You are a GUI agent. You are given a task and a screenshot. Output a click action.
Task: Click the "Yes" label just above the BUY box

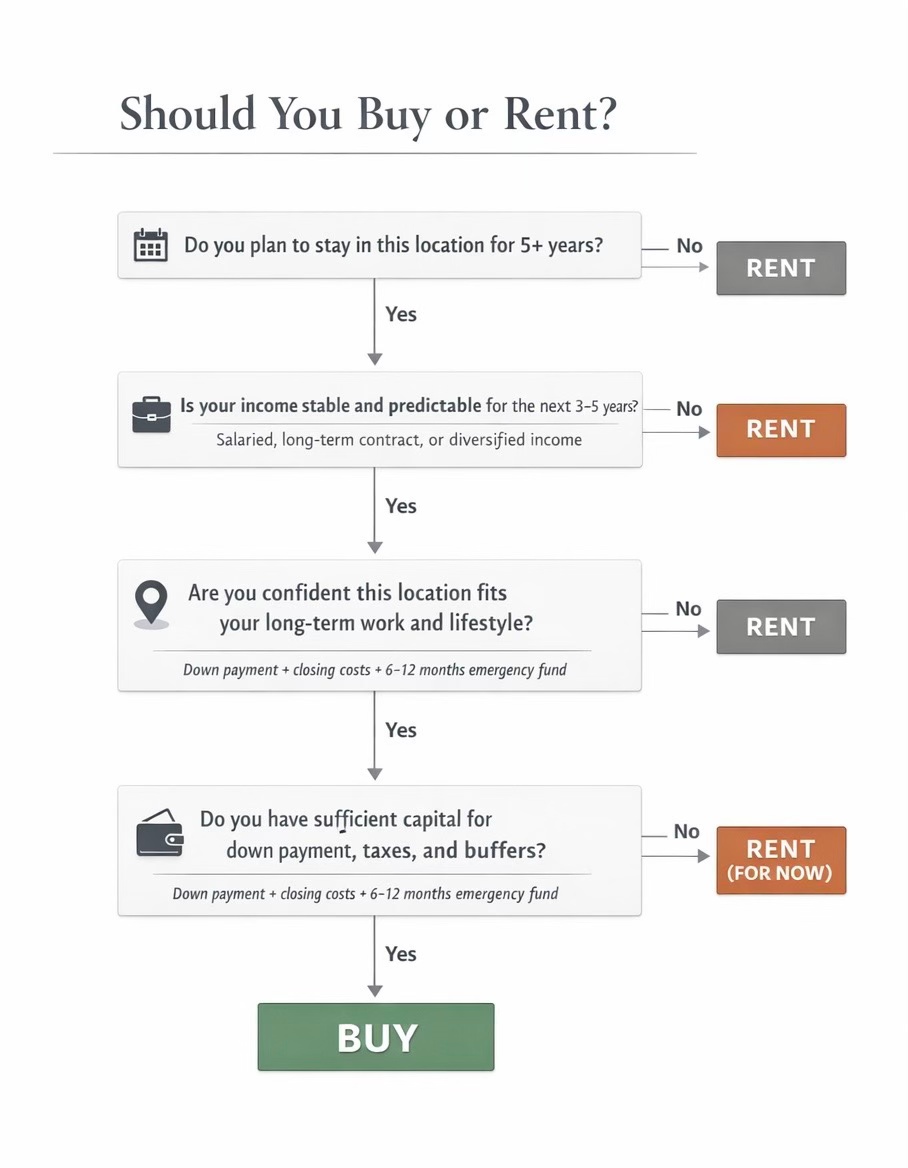[x=401, y=954]
